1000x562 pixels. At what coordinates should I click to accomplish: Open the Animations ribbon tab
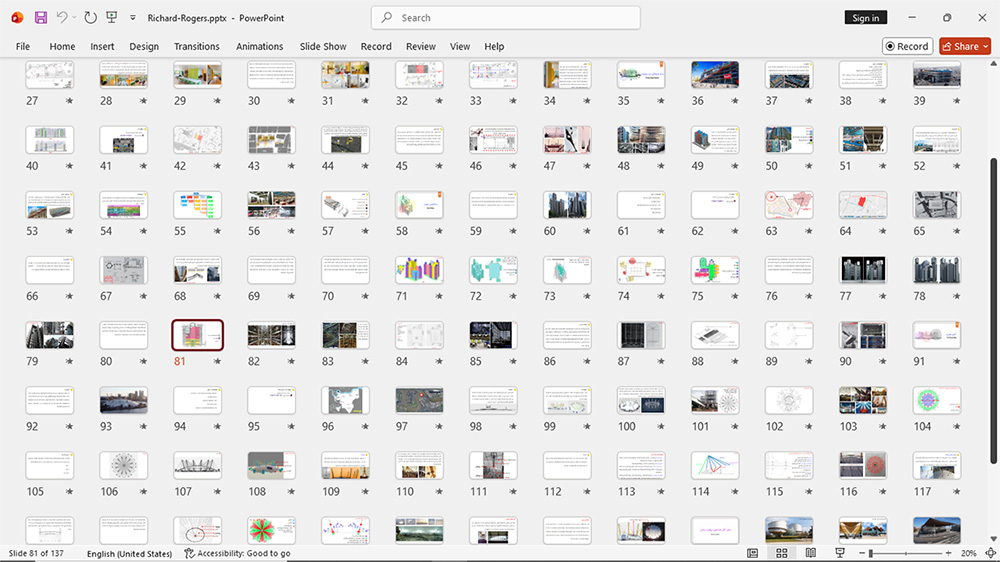click(260, 46)
